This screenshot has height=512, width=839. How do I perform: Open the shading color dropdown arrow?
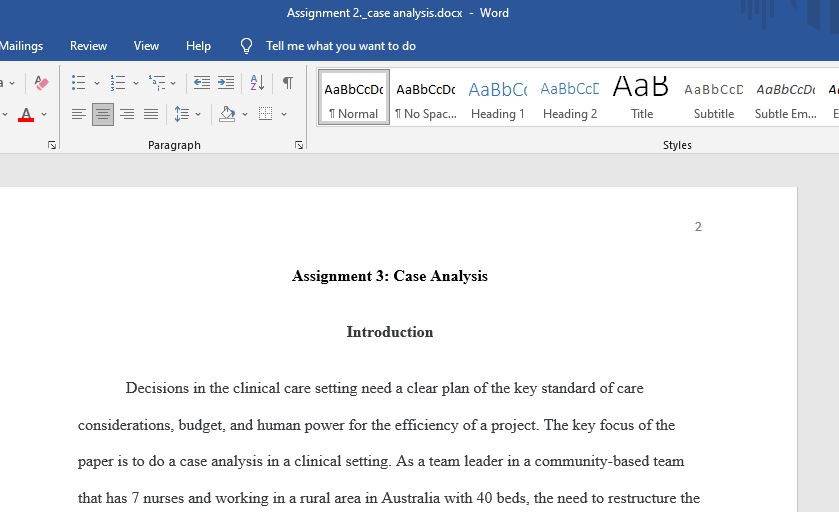pyautogui.click(x=245, y=114)
